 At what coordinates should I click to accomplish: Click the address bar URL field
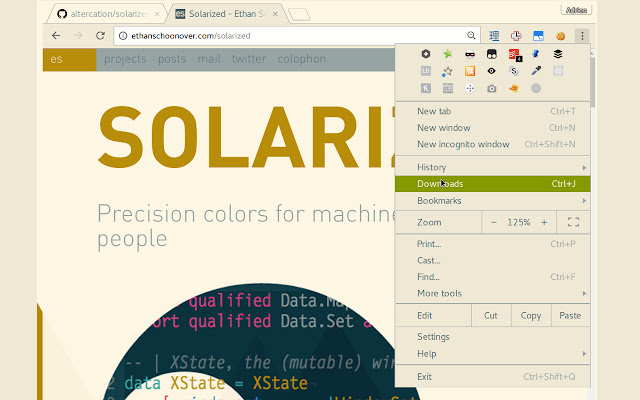coord(297,36)
